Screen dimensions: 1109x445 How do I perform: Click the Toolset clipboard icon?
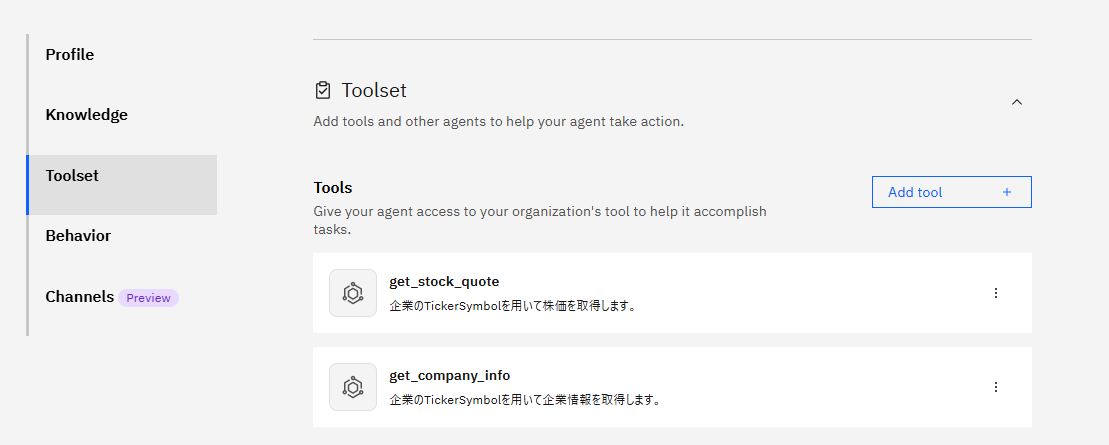pyautogui.click(x=322, y=91)
